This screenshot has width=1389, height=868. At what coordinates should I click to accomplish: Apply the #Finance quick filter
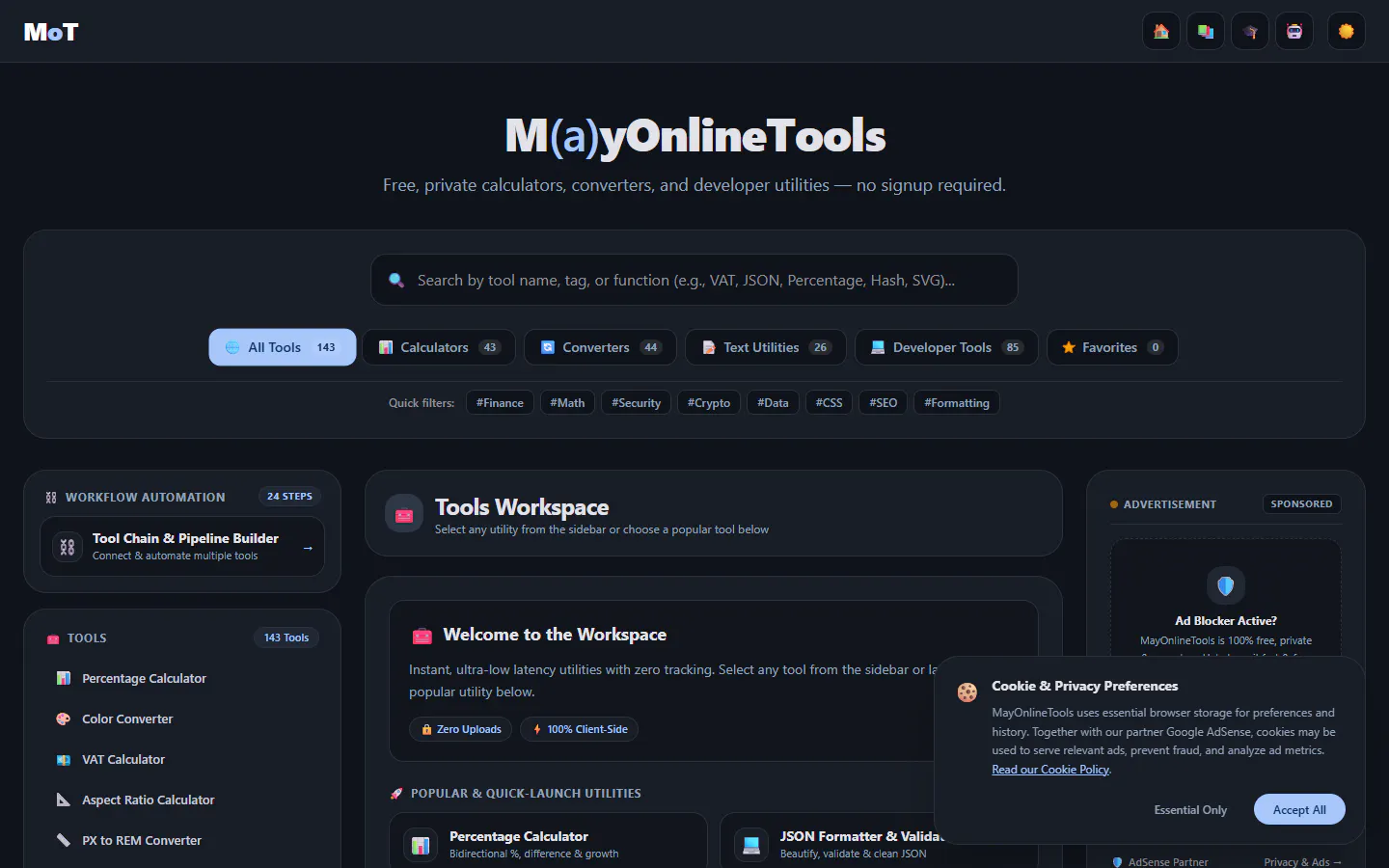coord(500,403)
